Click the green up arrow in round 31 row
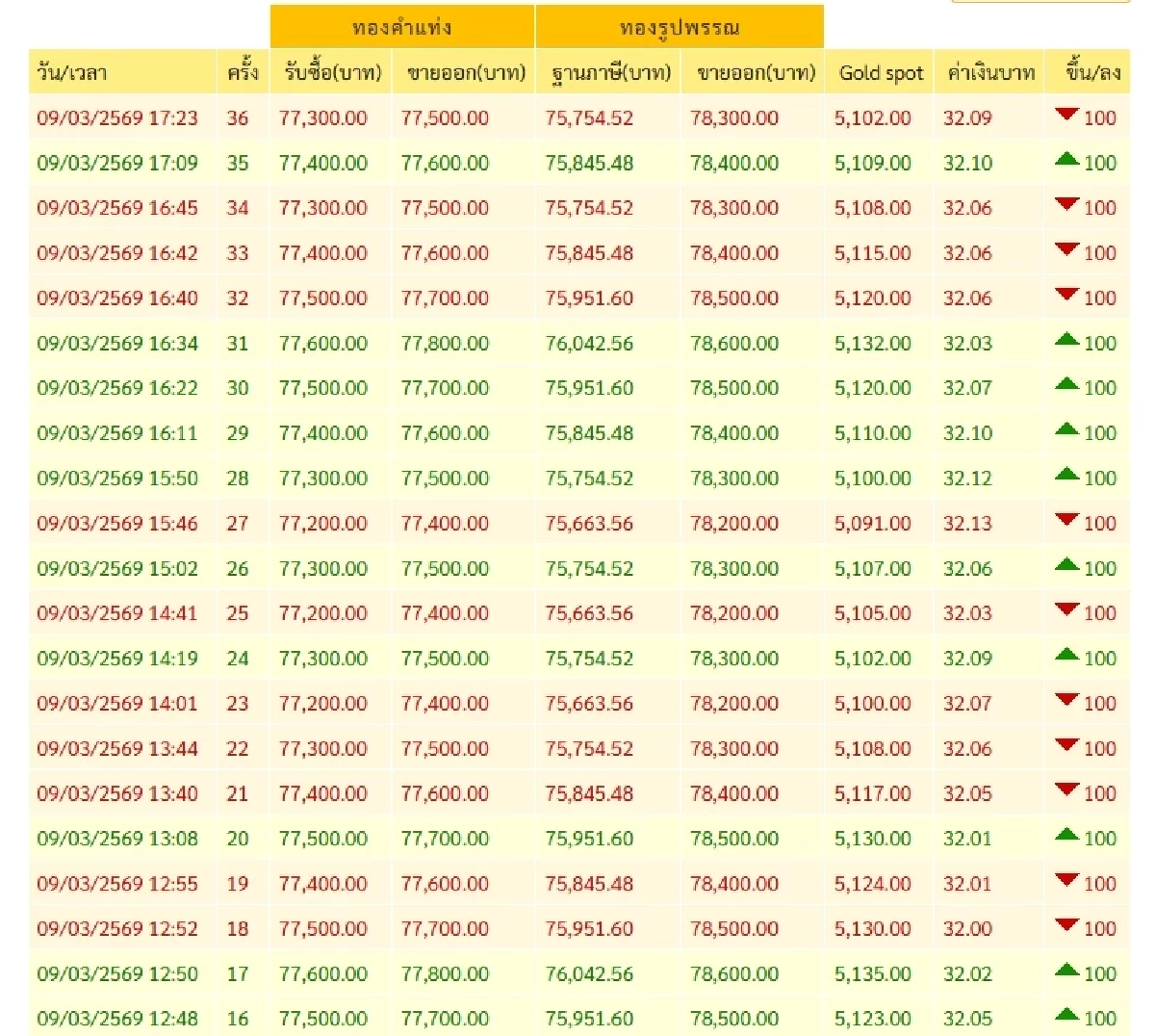The width and height of the screenshot is (1155, 1036). click(x=1065, y=339)
